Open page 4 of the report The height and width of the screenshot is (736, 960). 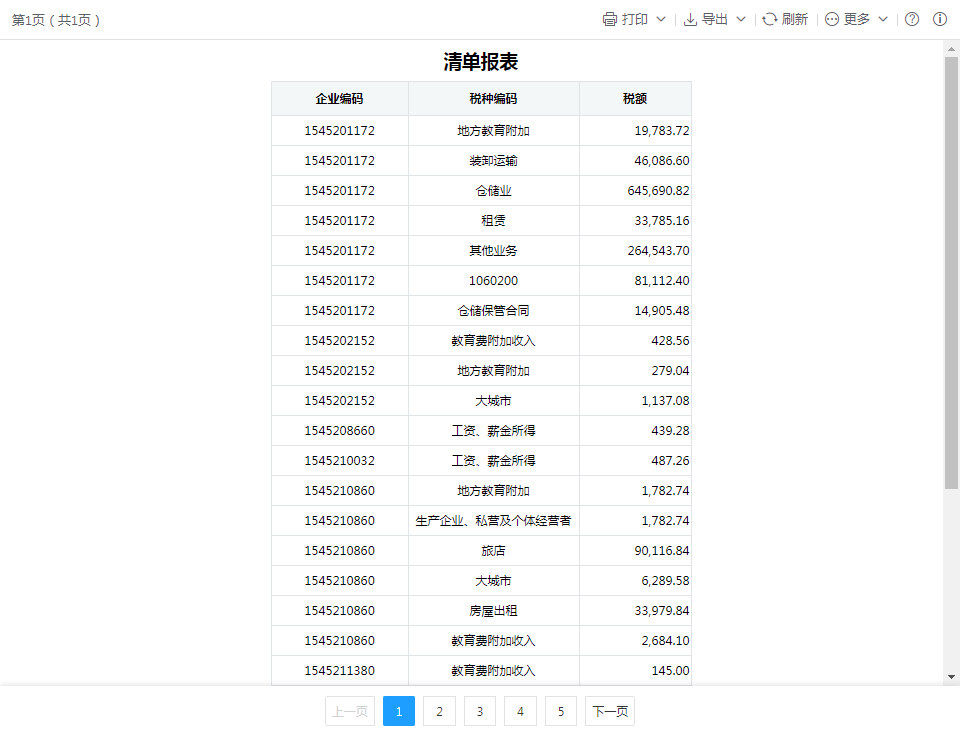[520, 711]
